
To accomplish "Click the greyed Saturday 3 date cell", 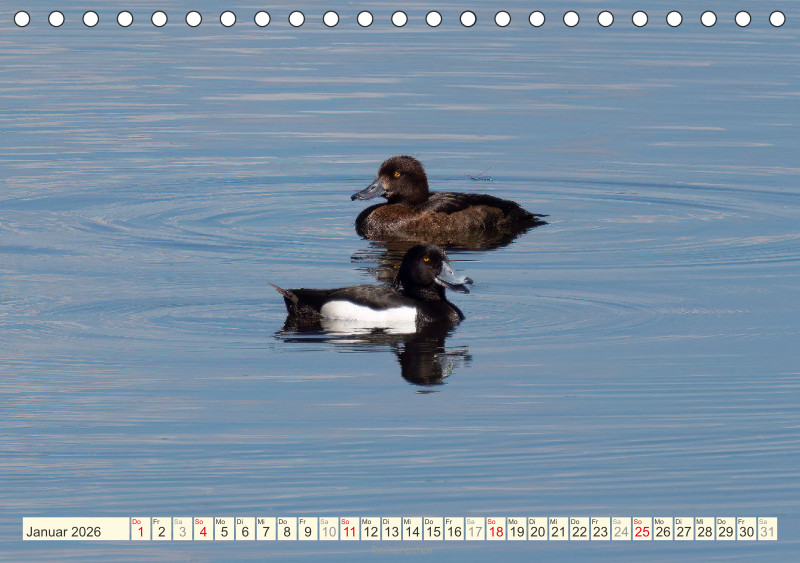I will [182, 529].
